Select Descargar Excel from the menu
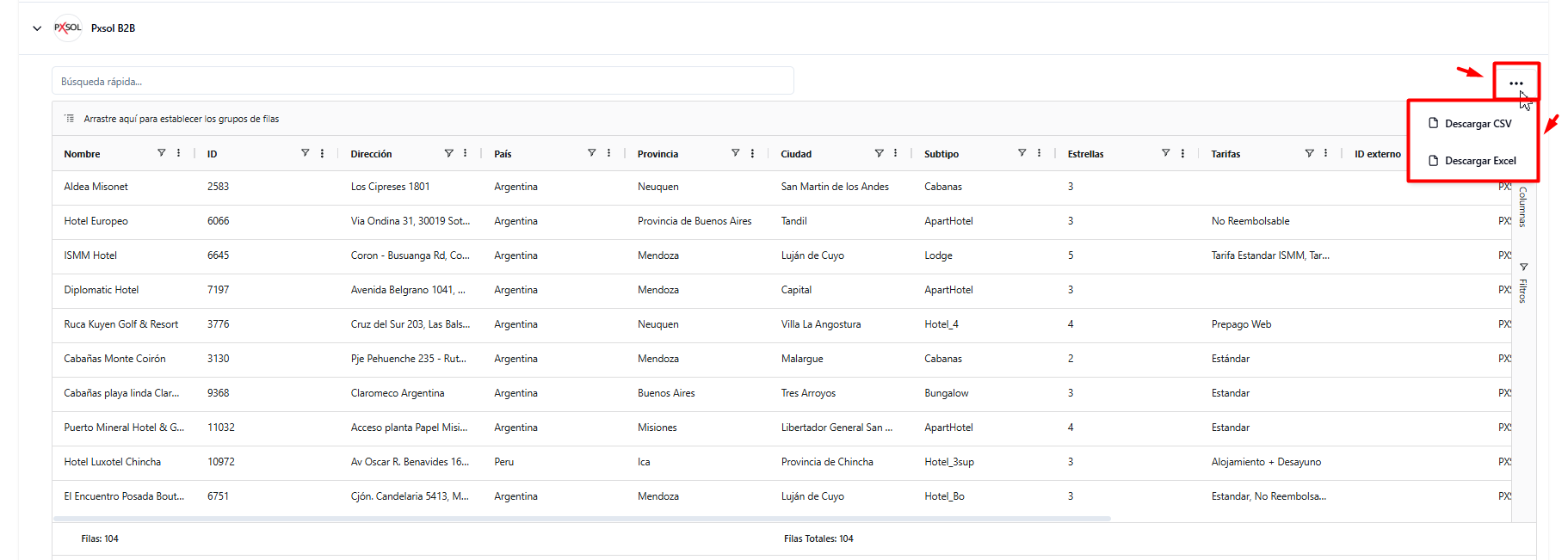 point(1479,161)
